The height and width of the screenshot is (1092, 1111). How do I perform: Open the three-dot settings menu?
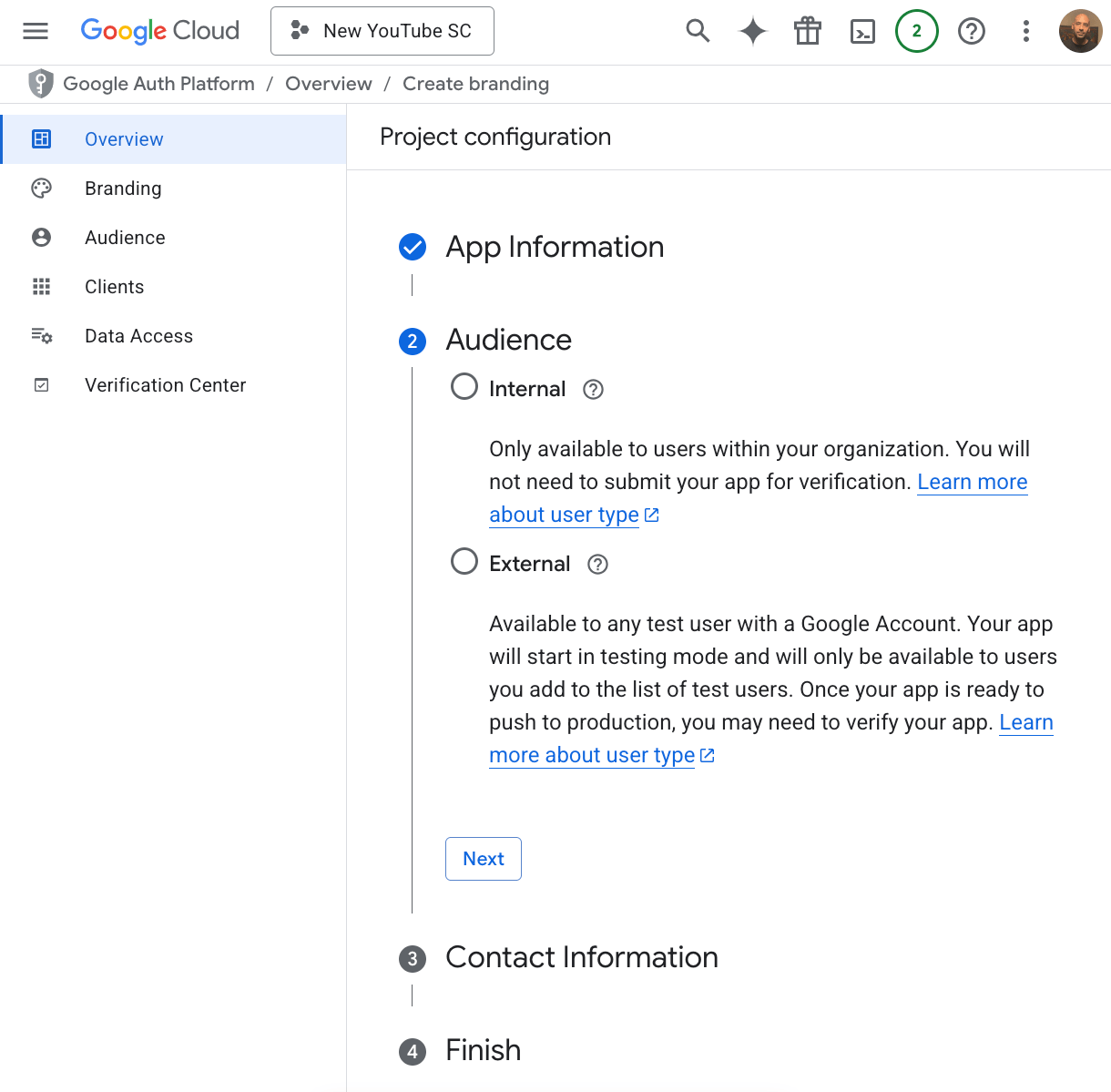(1026, 31)
